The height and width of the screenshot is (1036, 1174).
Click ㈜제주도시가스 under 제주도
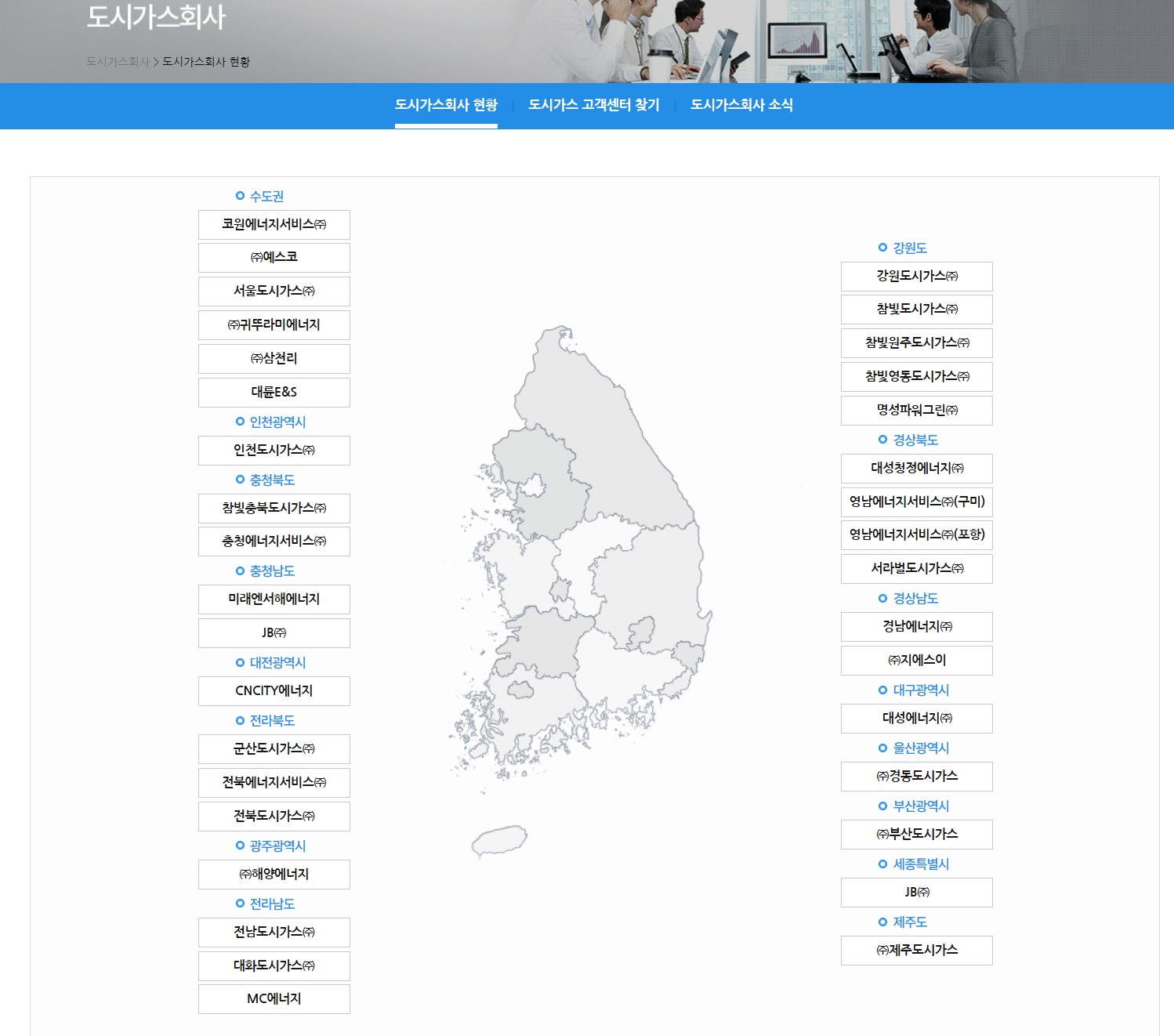point(916,950)
